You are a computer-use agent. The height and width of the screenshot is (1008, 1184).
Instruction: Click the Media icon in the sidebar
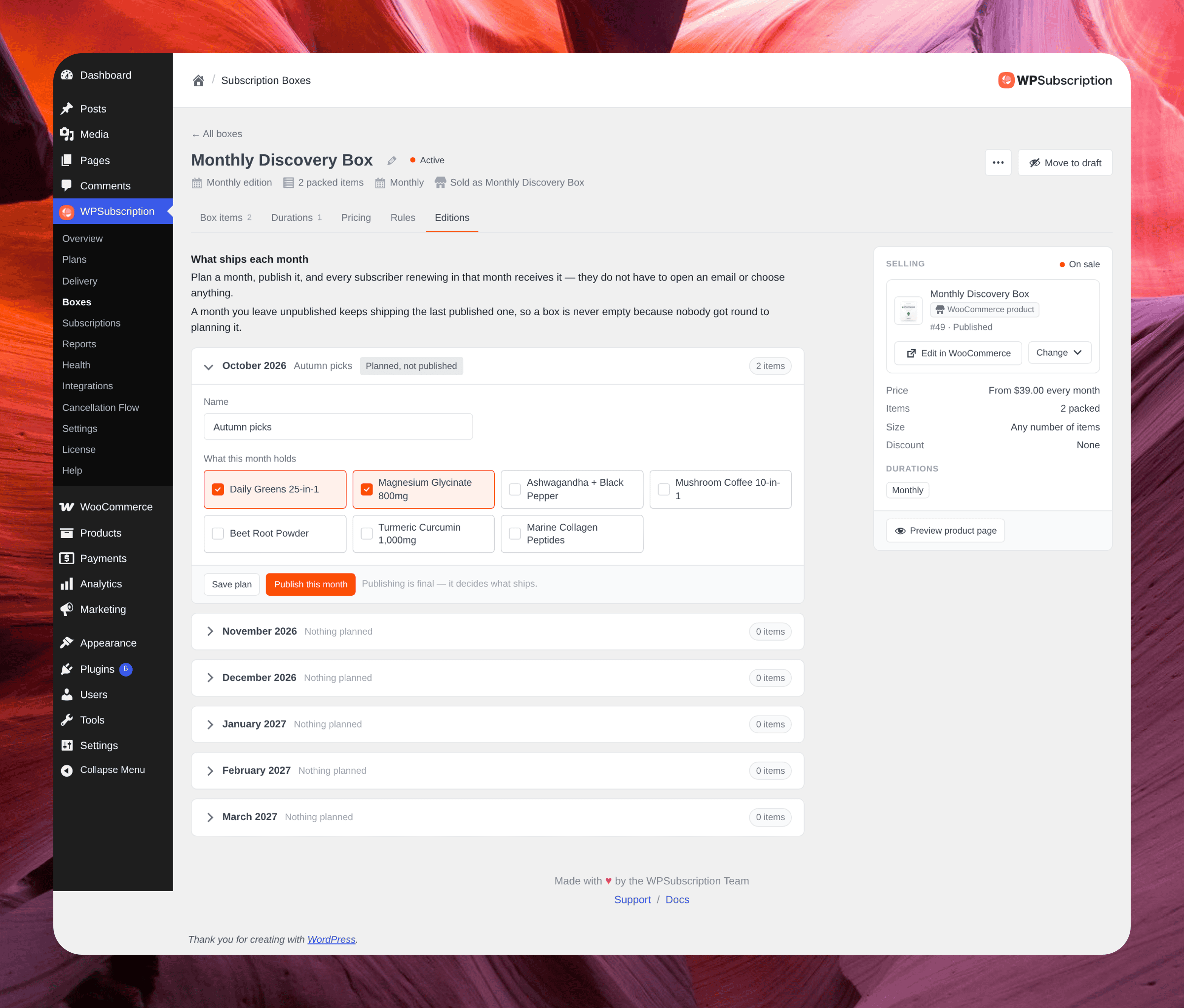67,134
